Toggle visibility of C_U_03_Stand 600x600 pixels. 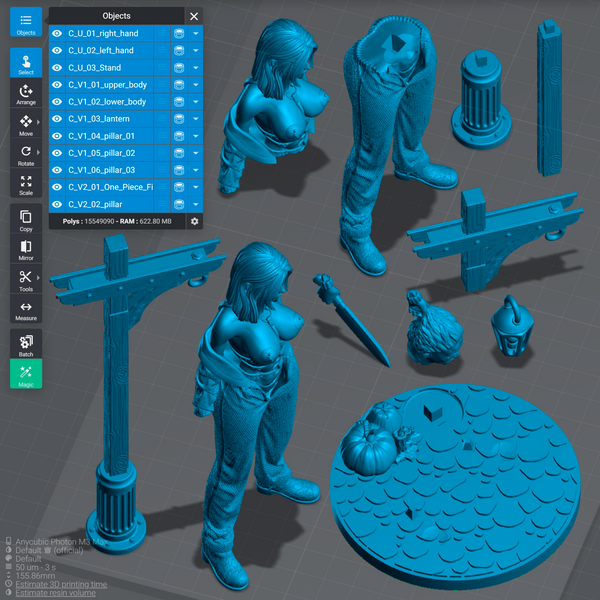tap(57, 68)
